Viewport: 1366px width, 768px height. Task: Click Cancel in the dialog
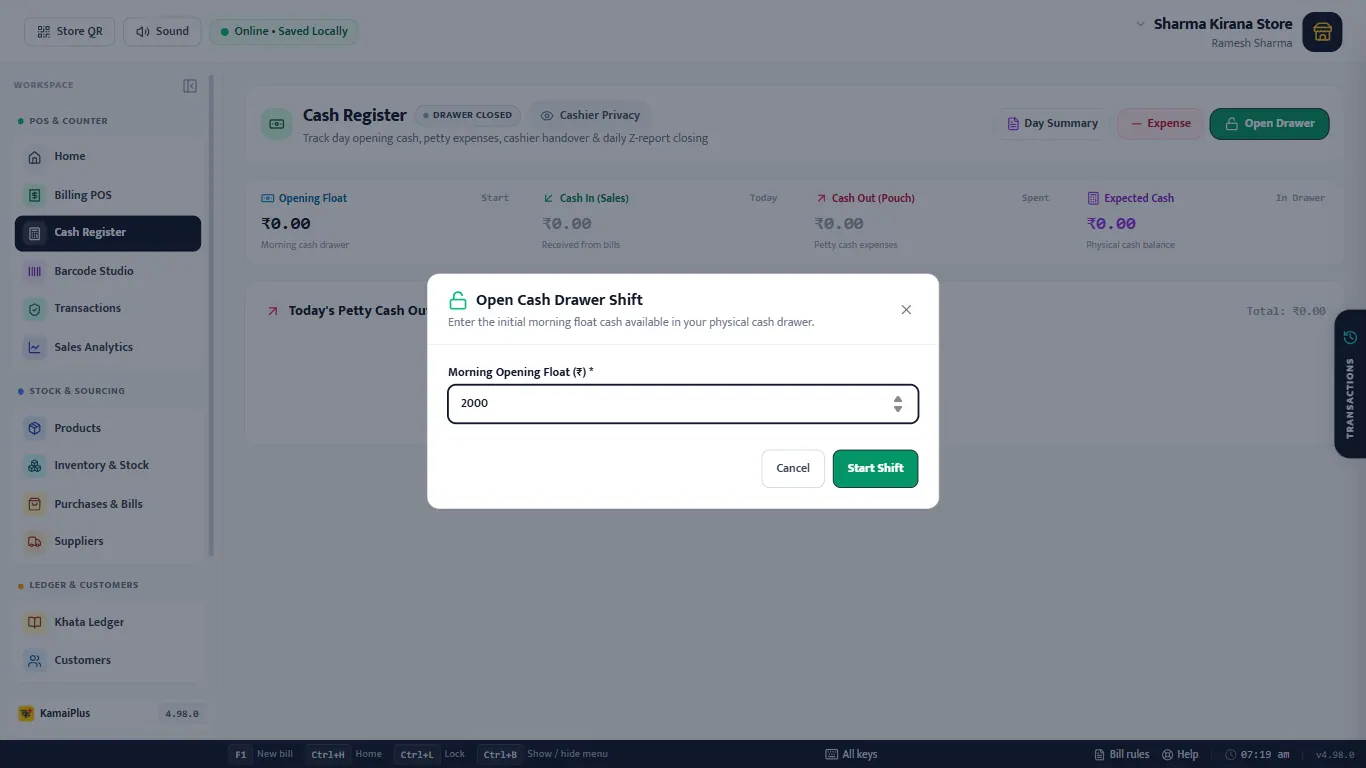pyautogui.click(x=793, y=468)
